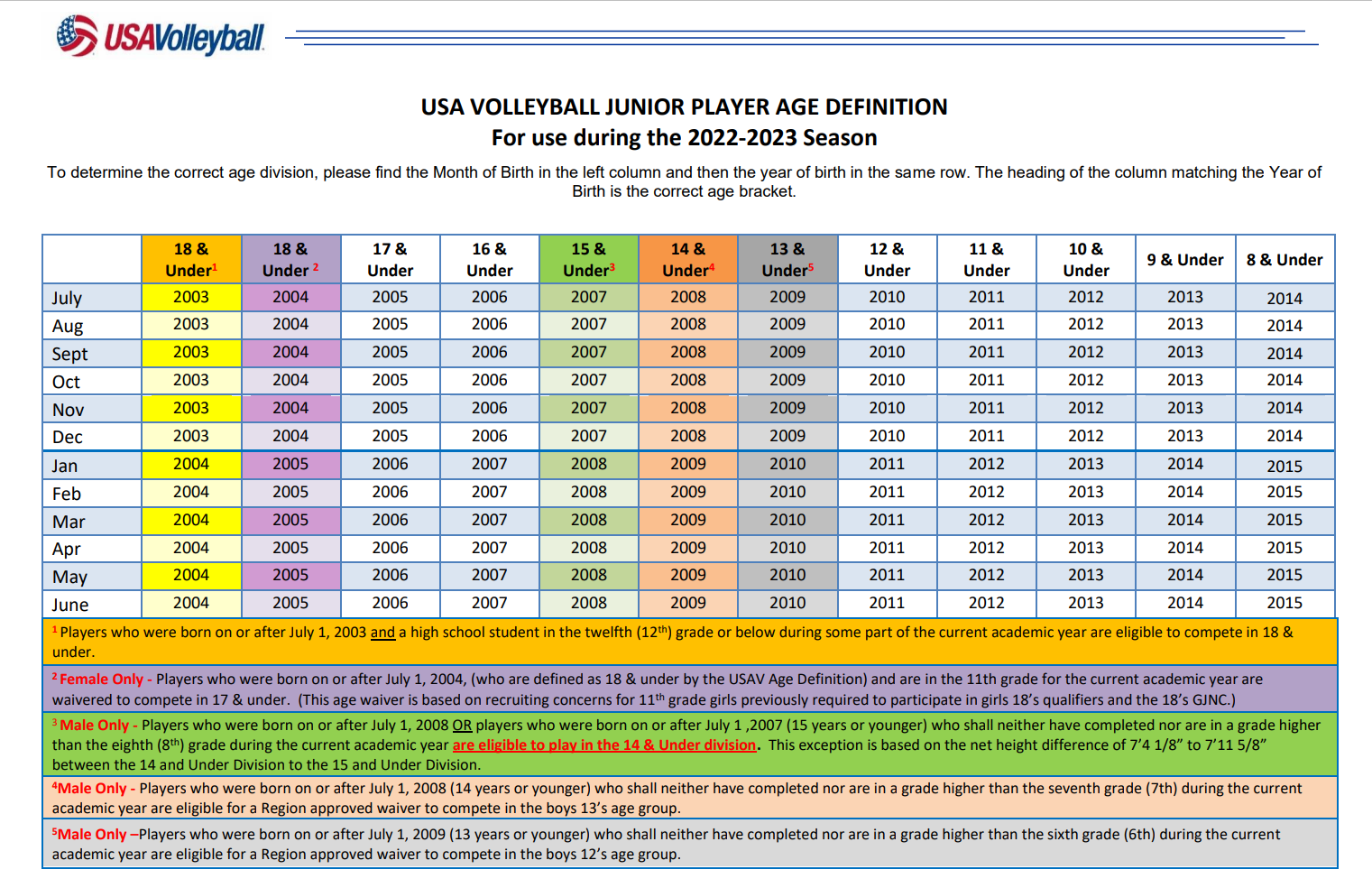This screenshot has width=1372, height=888.
Task: Select the '8 & Under' column header
Action: click(x=1285, y=260)
